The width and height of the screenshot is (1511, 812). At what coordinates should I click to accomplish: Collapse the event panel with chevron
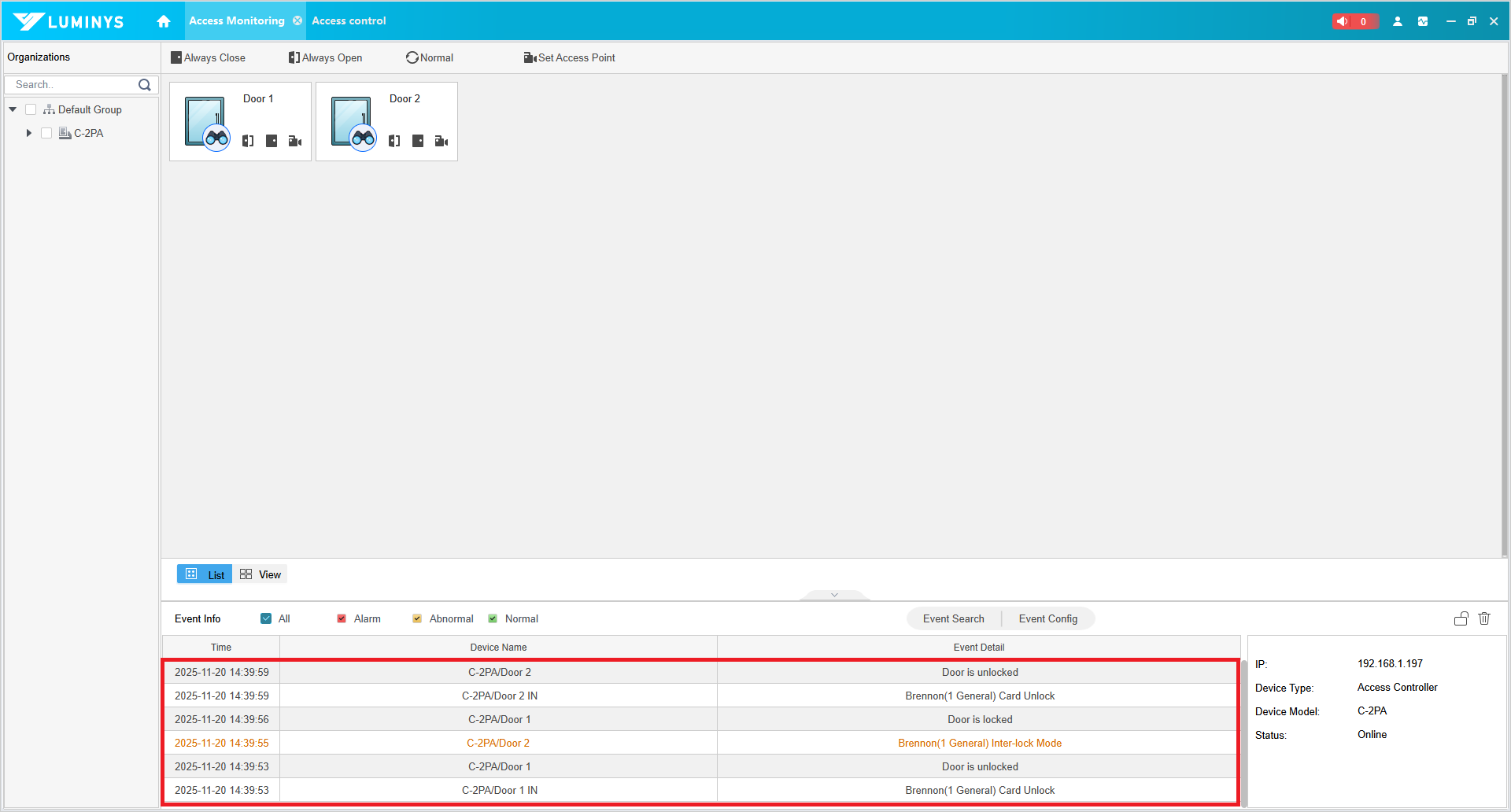point(834,595)
